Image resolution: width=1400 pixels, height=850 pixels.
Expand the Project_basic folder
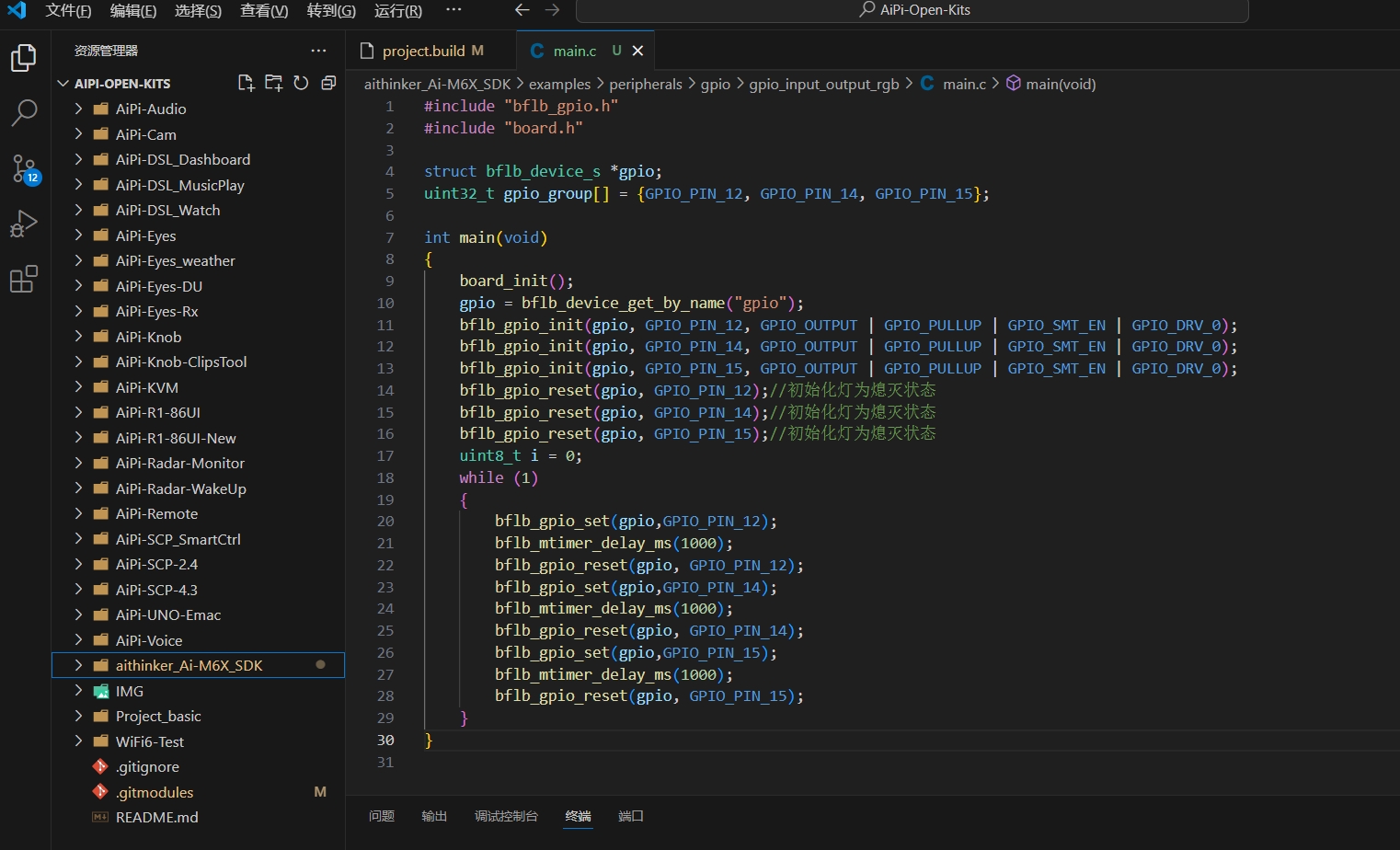pos(78,716)
